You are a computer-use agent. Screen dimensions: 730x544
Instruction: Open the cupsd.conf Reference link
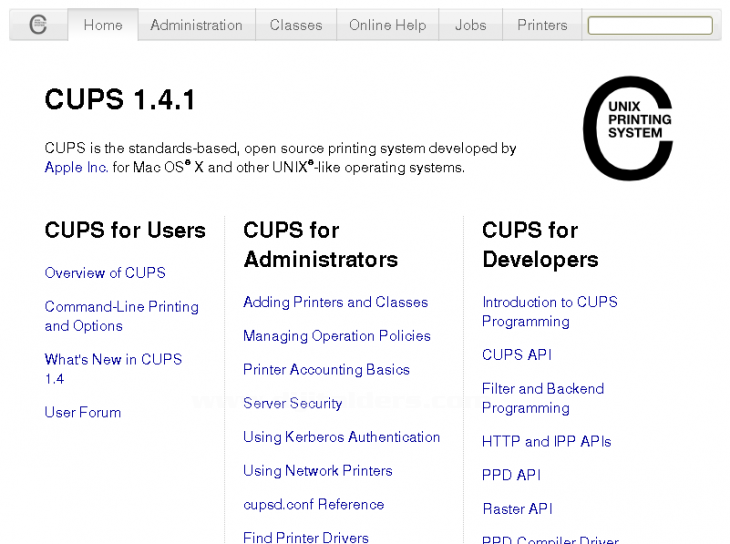(x=313, y=504)
